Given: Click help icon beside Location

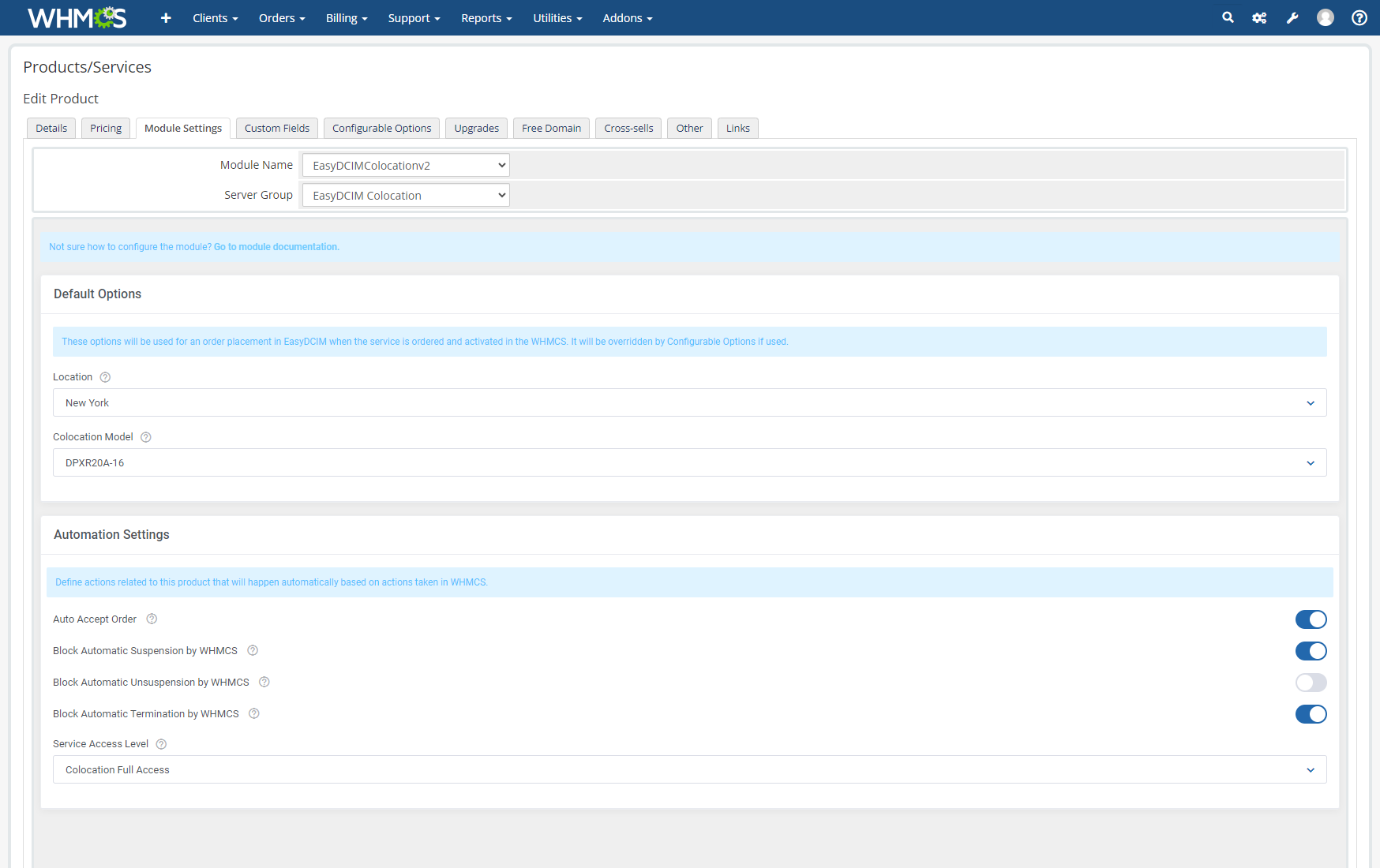Looking at the screenshot, I should (105, 377).
